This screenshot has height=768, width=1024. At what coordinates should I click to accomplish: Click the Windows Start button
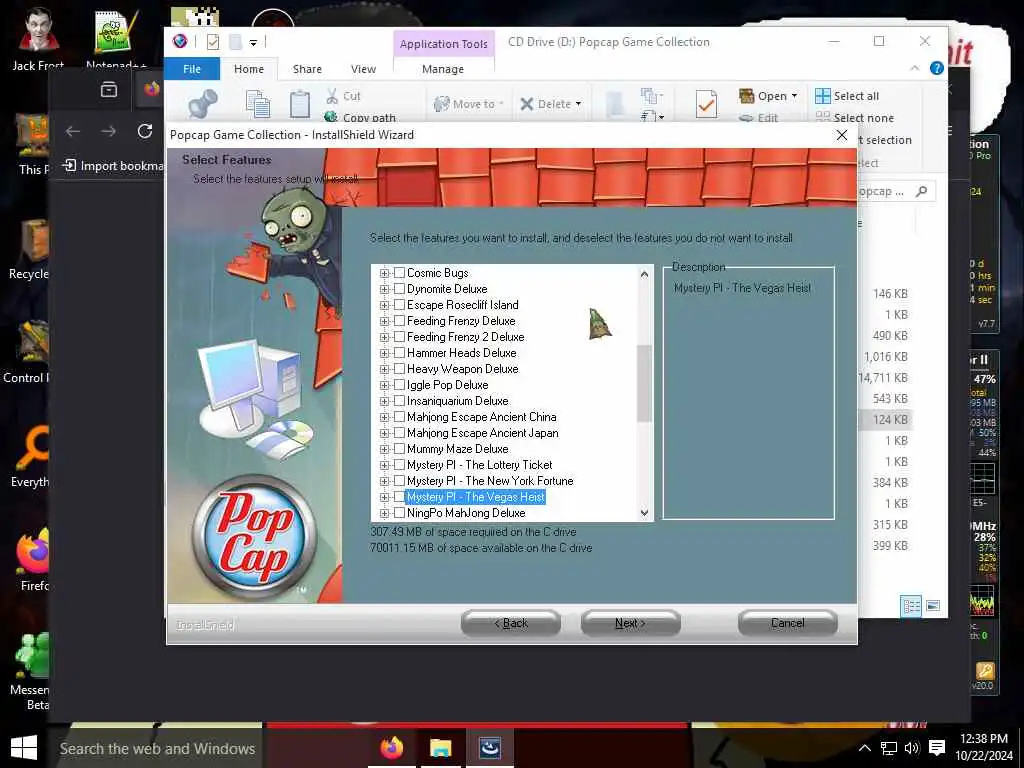click(x=24, y=748)
